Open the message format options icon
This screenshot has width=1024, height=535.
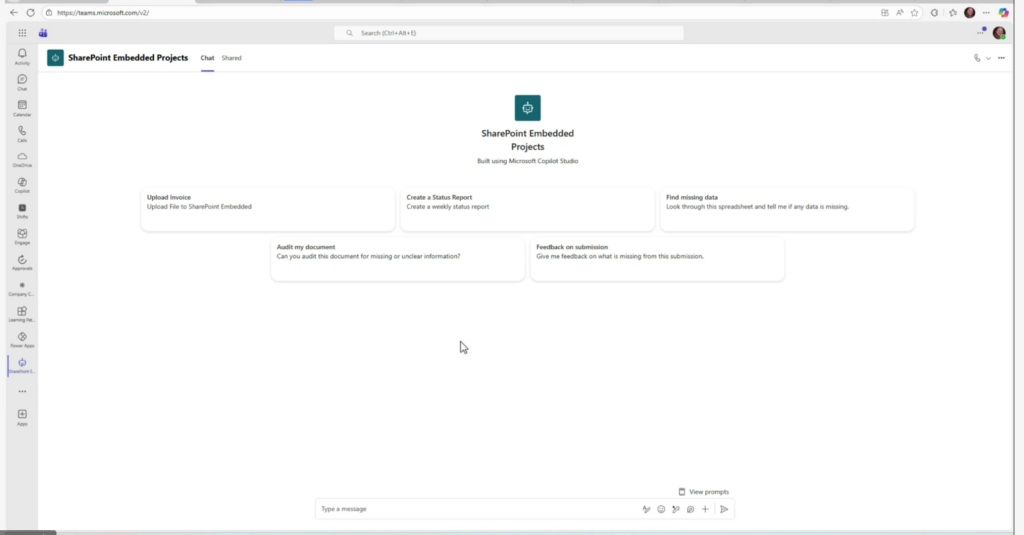(x=646, y=509)
